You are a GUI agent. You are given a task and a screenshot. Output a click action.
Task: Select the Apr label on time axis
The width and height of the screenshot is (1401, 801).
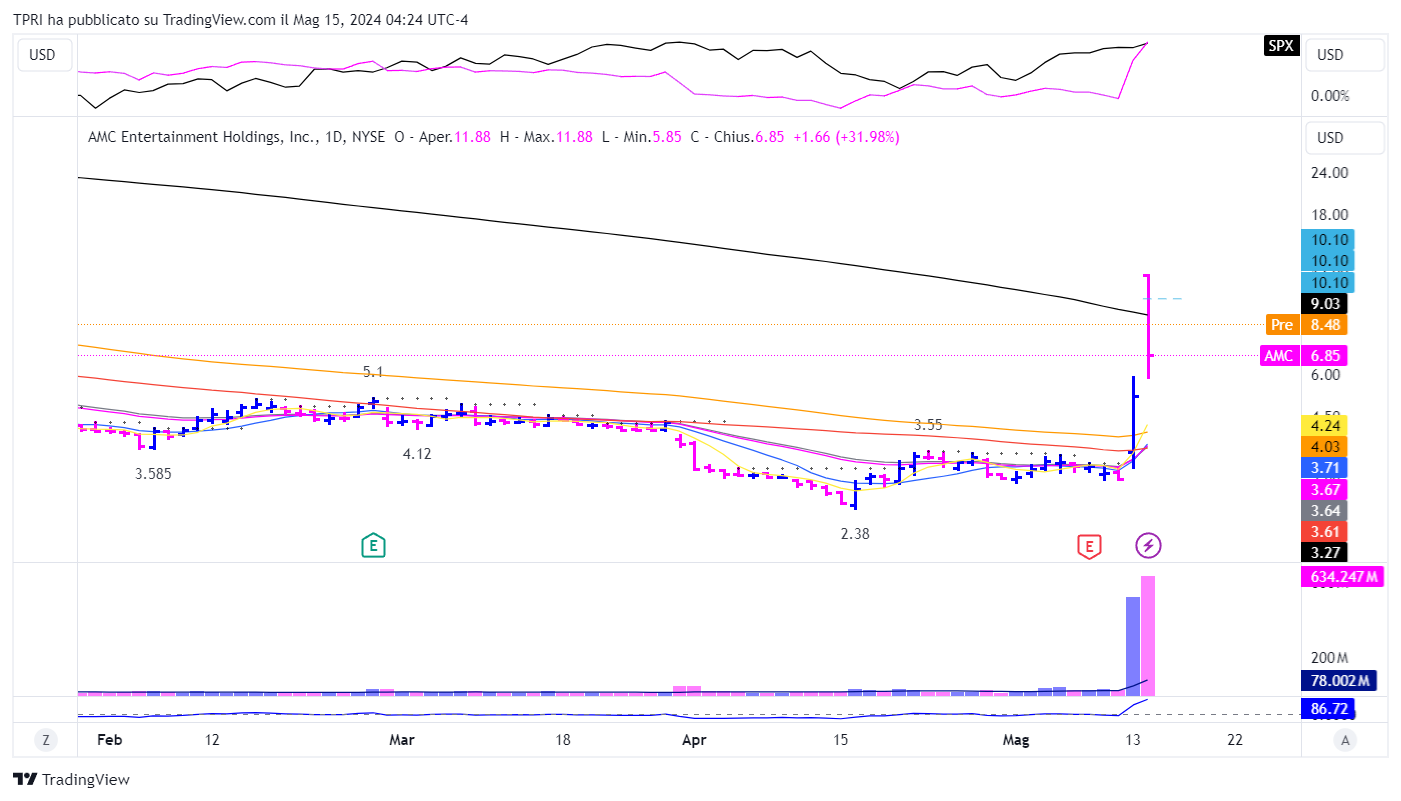pyautogui.click(x=693, y=740)
